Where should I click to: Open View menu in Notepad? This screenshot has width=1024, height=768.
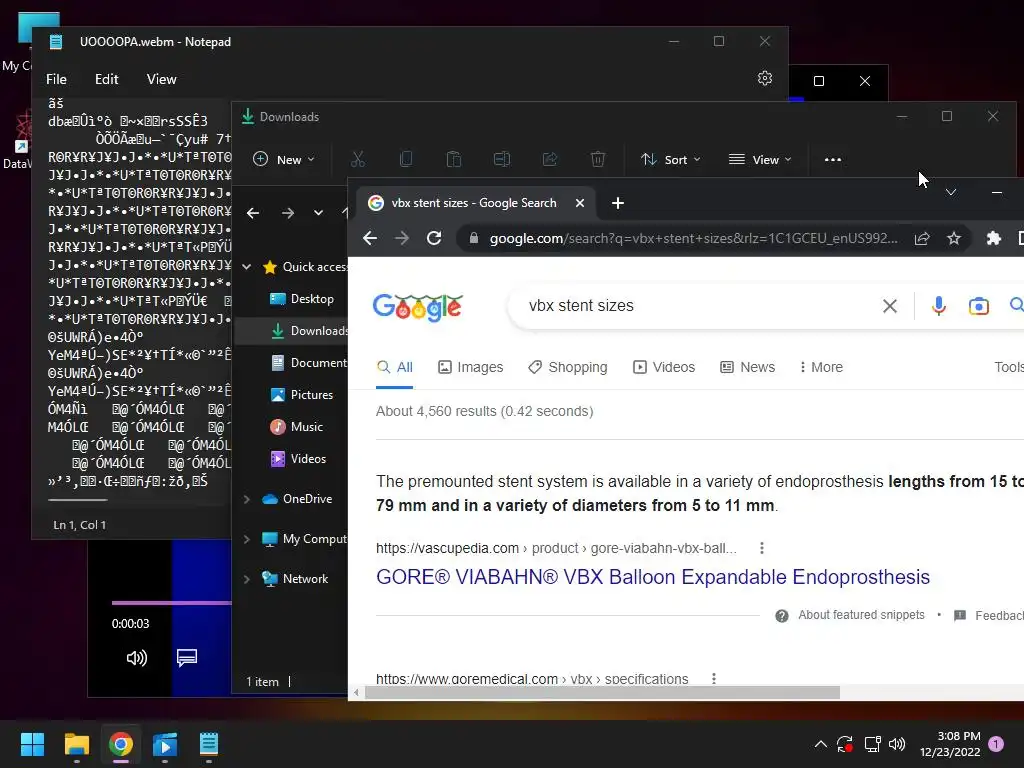pos(161,79)
